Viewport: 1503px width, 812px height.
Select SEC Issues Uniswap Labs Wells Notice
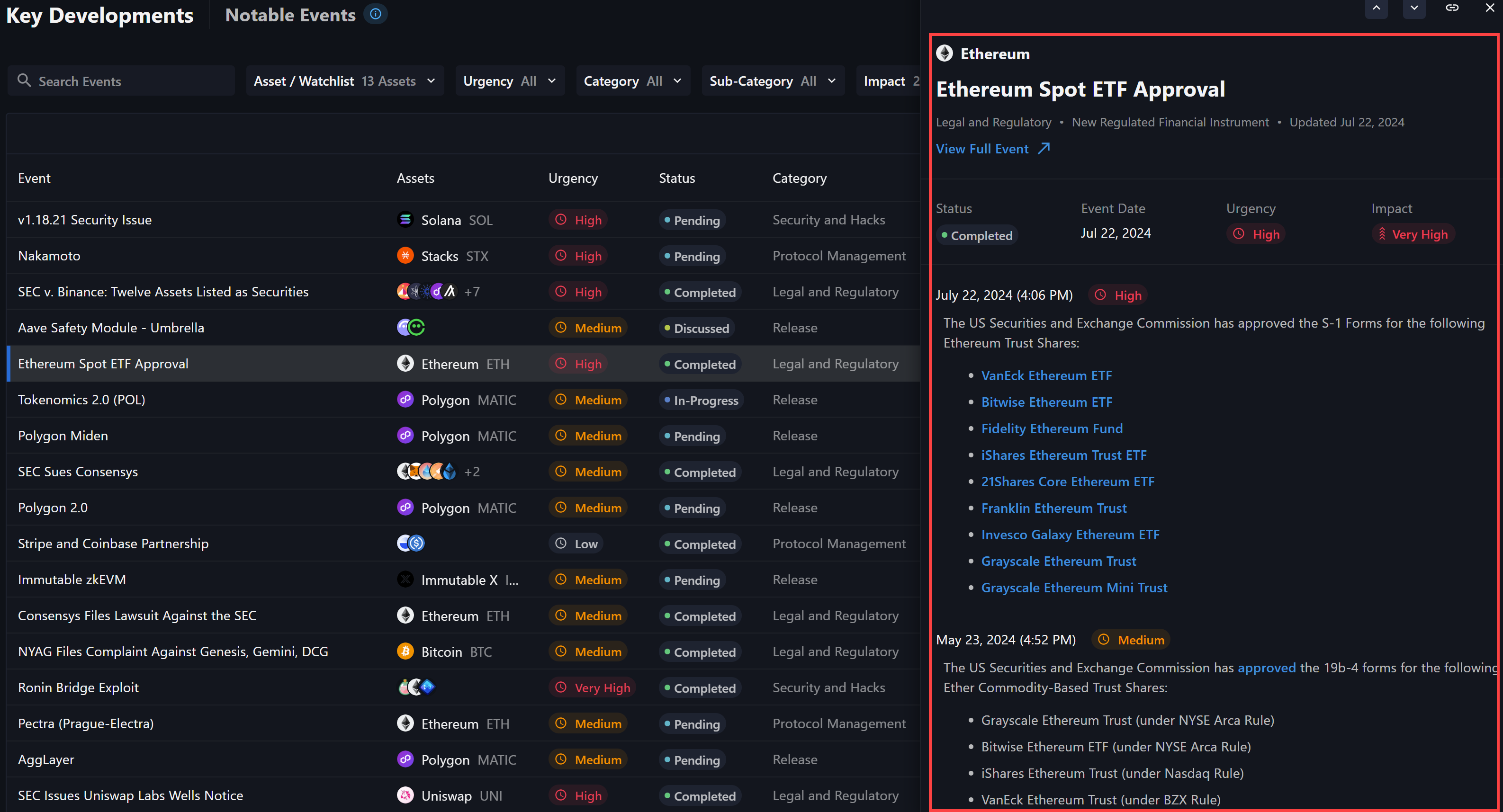point(463,795)
